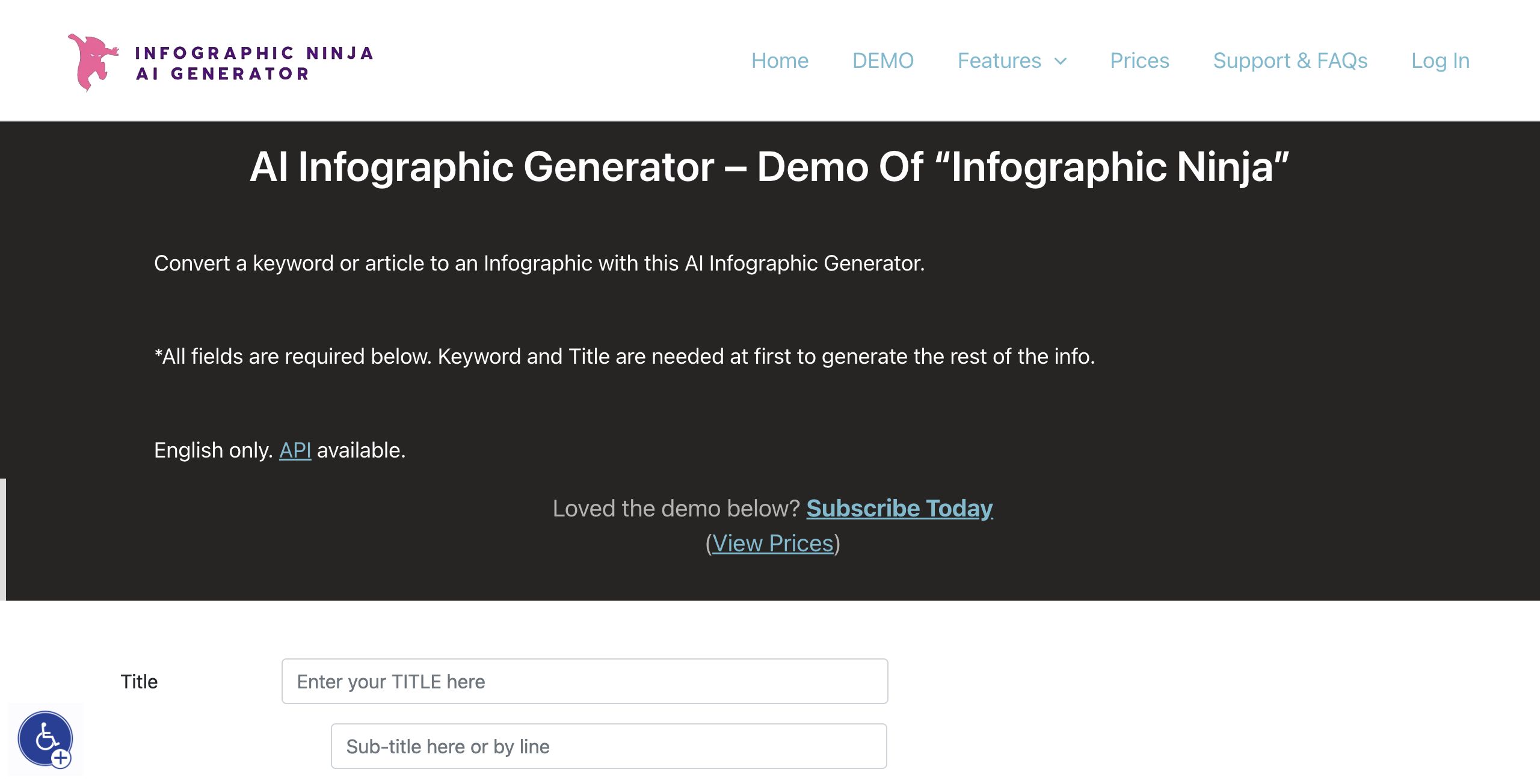Follow the API hyperlink
Screen dimensions: 1540x784
[295, 450]
